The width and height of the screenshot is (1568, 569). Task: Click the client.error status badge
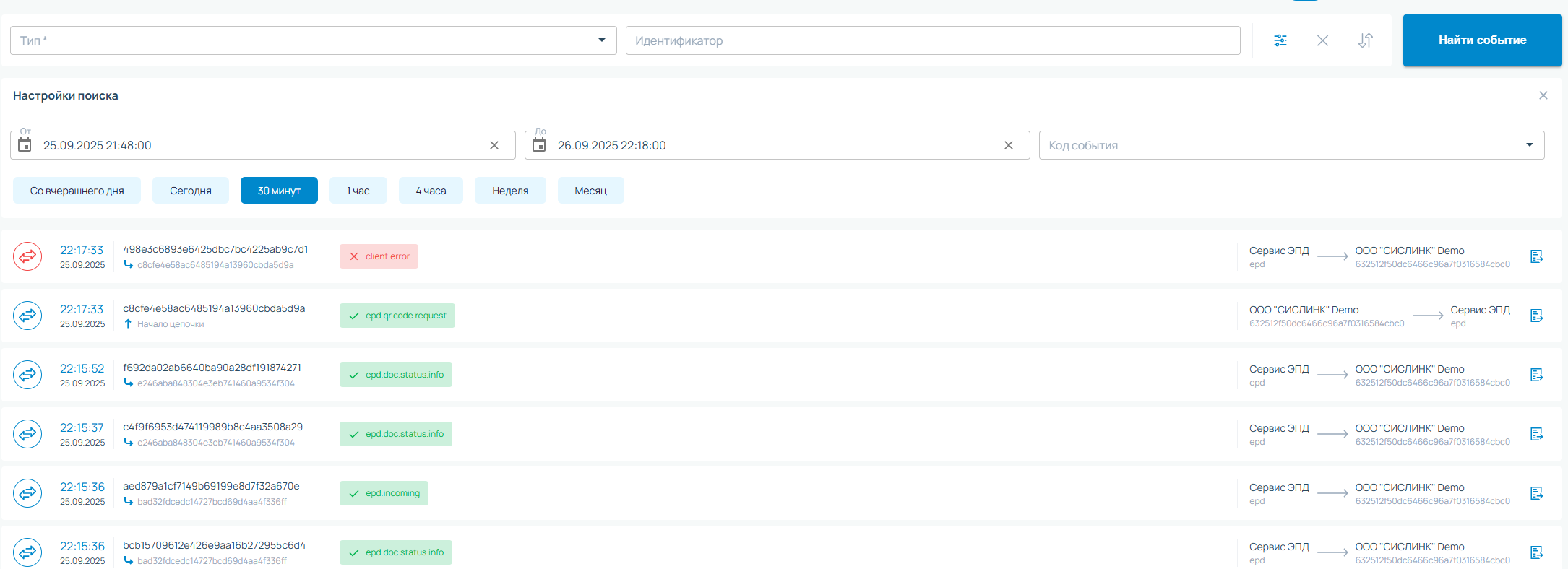click(x=379, y=256)
